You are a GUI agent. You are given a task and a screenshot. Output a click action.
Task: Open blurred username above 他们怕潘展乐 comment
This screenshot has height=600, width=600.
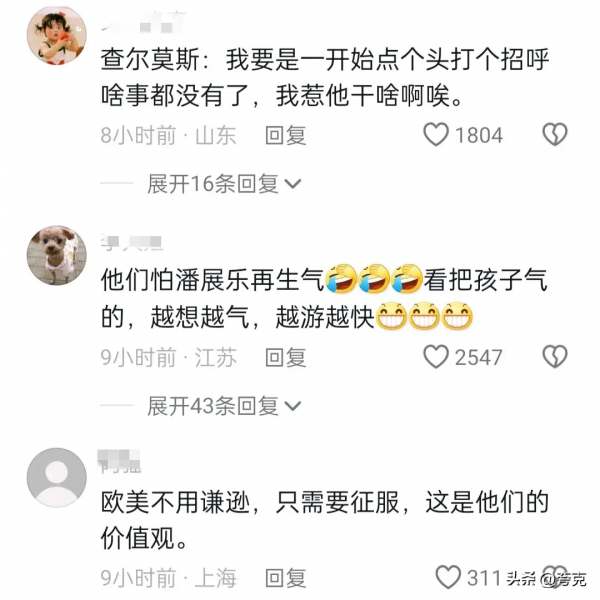pyautogui.click(x=132, y=243)
